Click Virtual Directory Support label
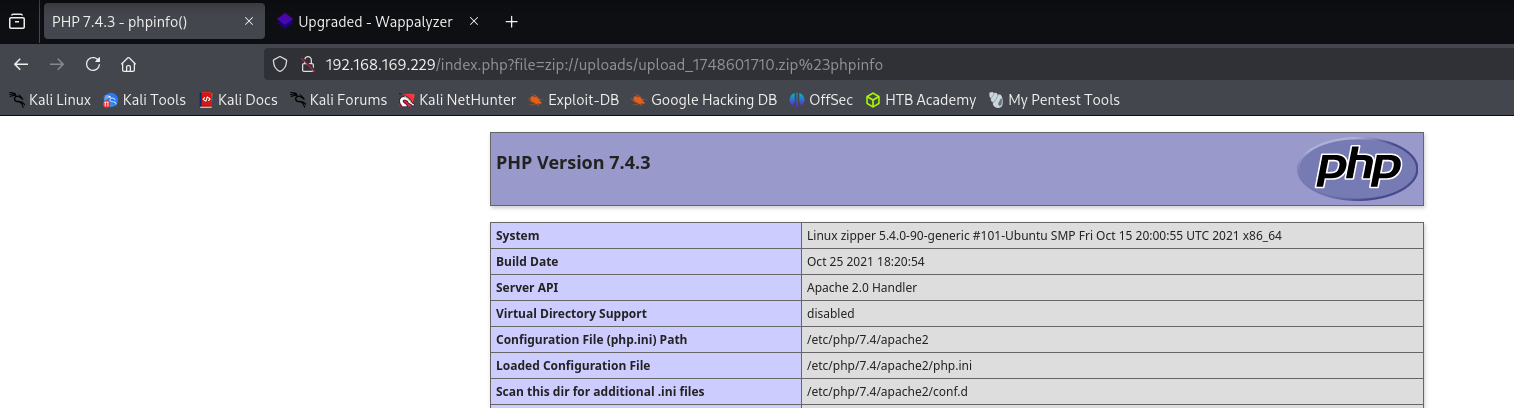Image resolution: width=1514 pixels, height=408 pixels. 646,314
